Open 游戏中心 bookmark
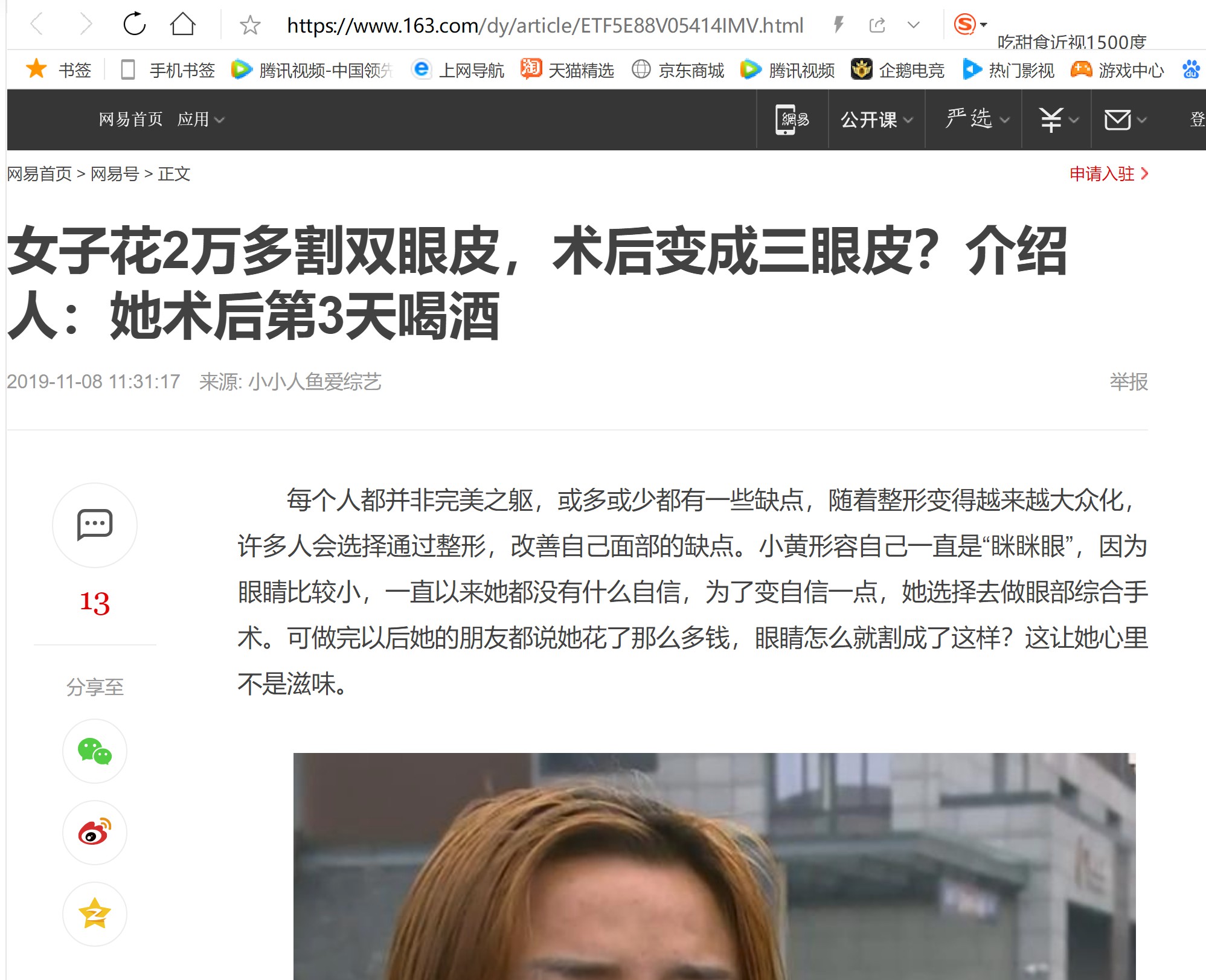This screenshot has width=1206, height=980. pos(1117,70)
